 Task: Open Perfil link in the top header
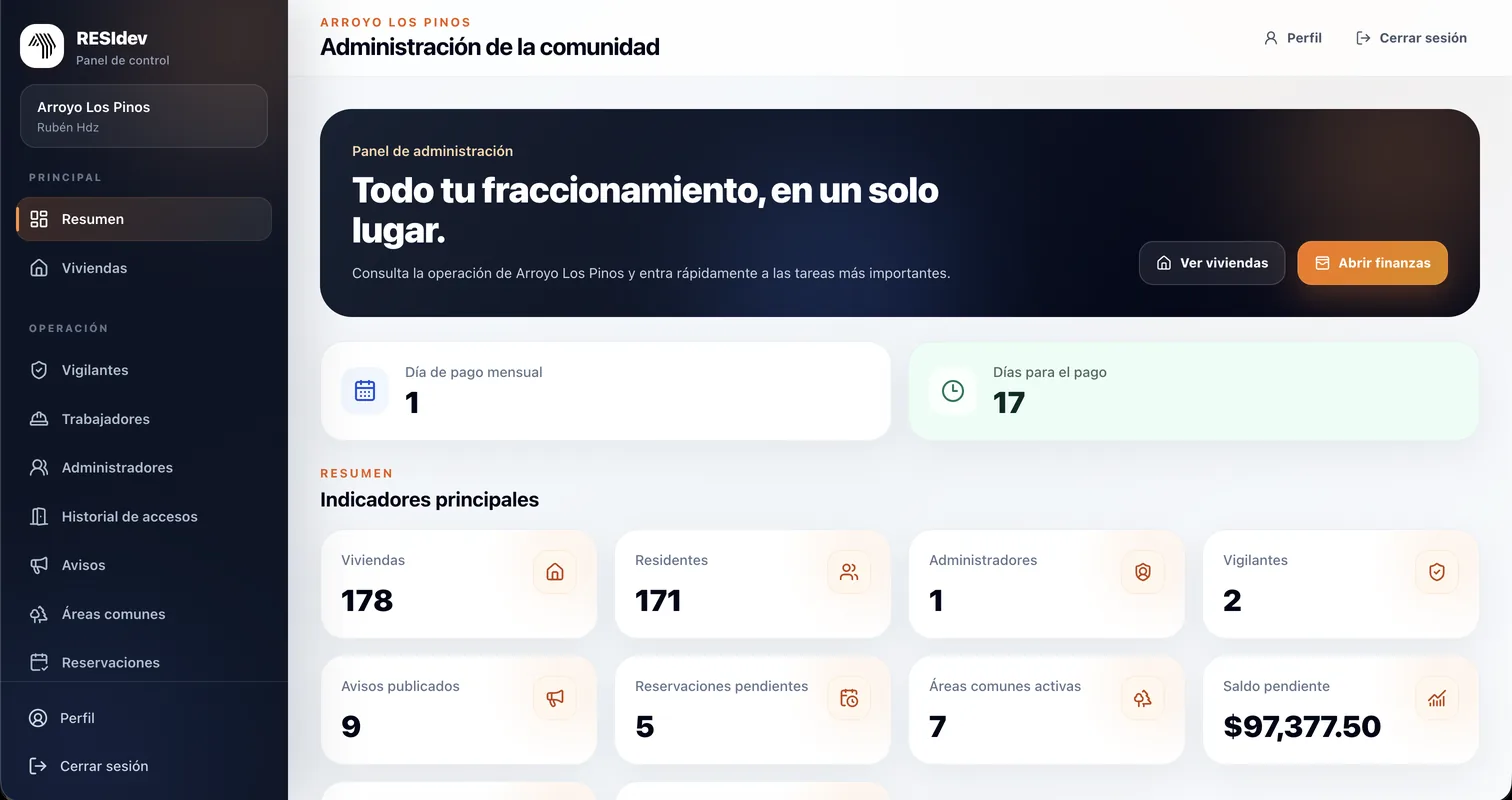pos(1293,38)
